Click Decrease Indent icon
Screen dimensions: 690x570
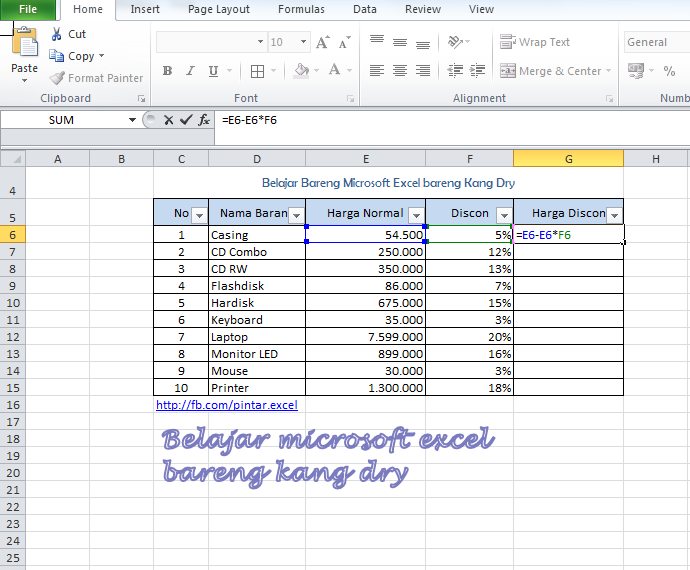coord(455,70)
